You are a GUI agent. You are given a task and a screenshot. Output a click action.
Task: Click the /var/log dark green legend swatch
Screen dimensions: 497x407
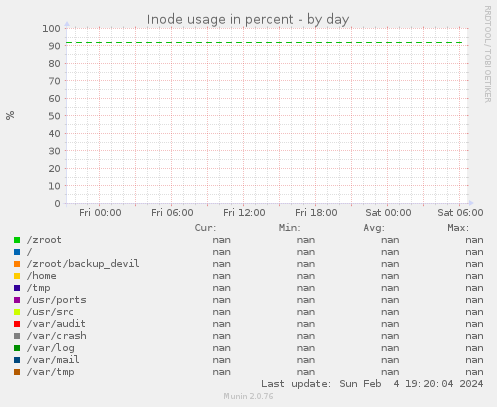[x=17, y=348]
